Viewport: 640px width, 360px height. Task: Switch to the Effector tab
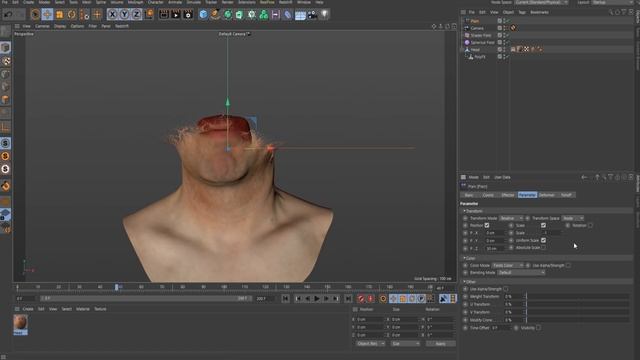click(508, 195)
